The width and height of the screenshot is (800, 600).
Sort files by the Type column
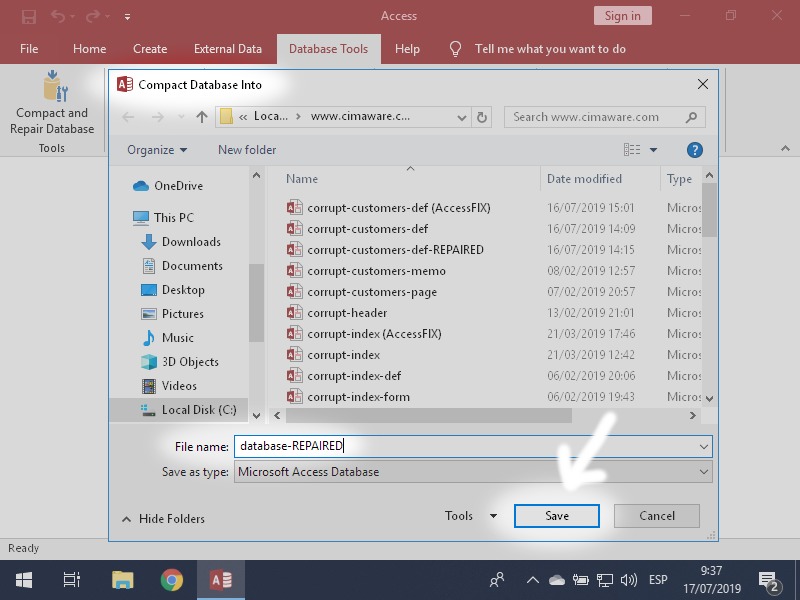coord(679,179)
